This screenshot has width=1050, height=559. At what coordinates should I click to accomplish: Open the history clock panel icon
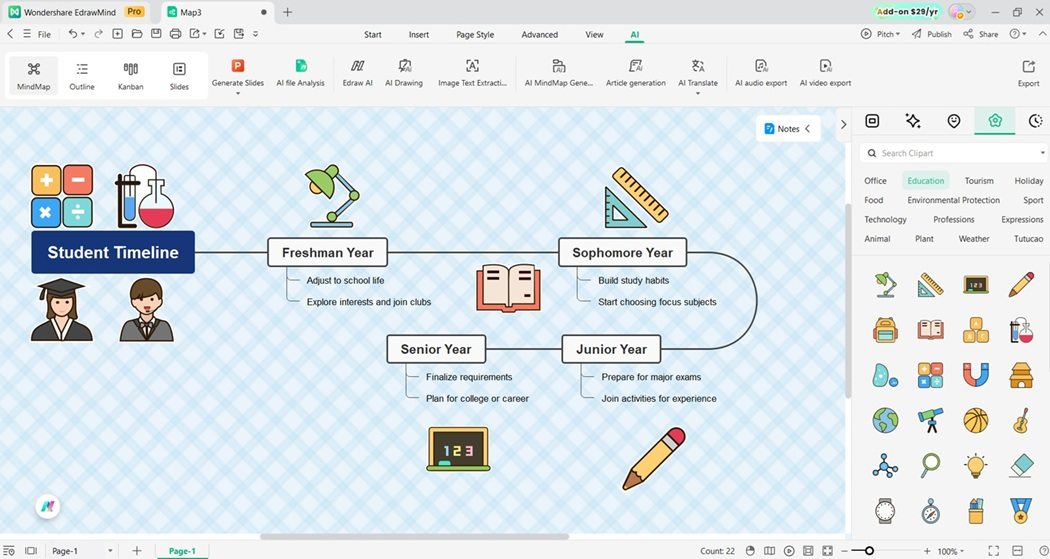pyautogui.click(x=1036, y=121)
